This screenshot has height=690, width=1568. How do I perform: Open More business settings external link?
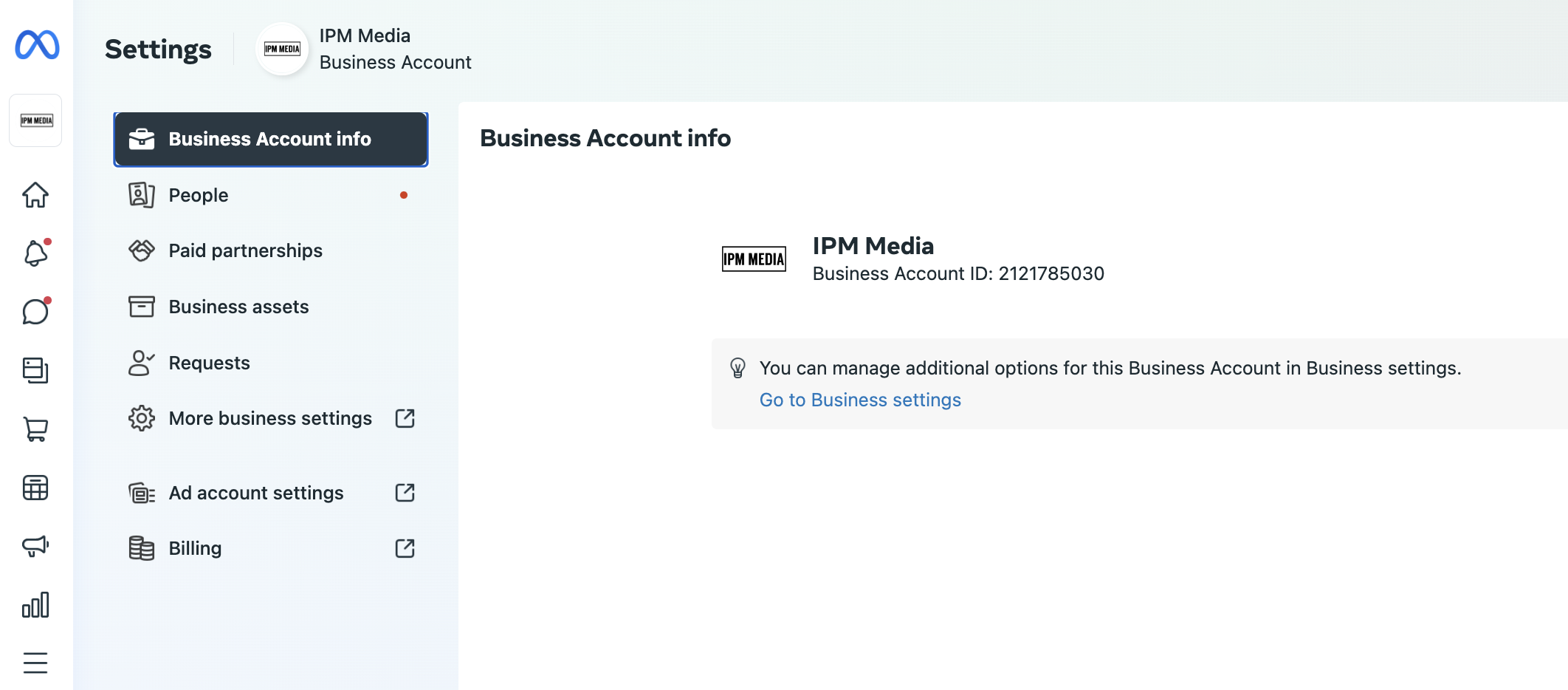(x=270, y=418)
